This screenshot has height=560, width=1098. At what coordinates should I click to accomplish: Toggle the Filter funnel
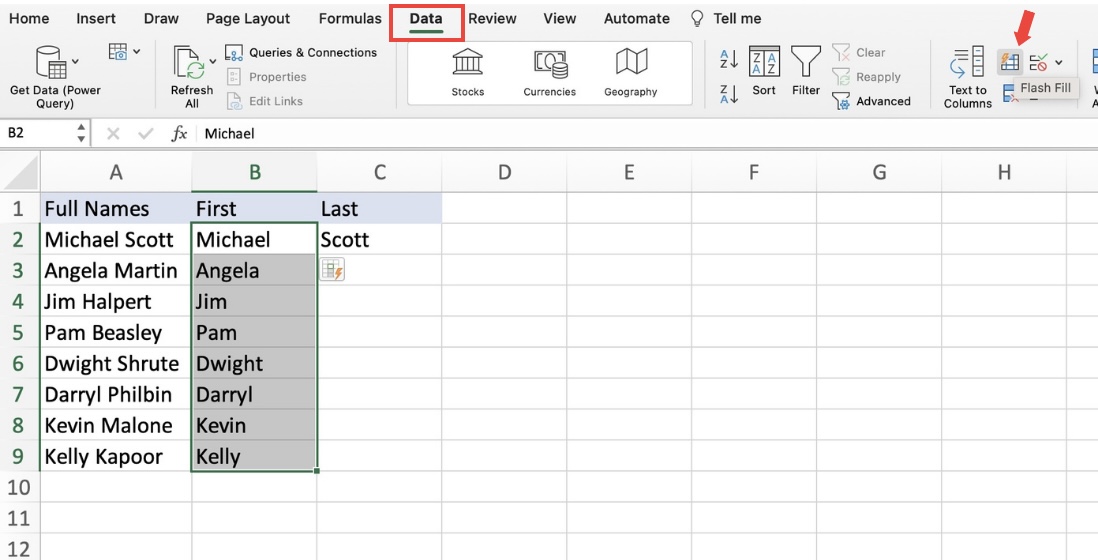point(806,71)
